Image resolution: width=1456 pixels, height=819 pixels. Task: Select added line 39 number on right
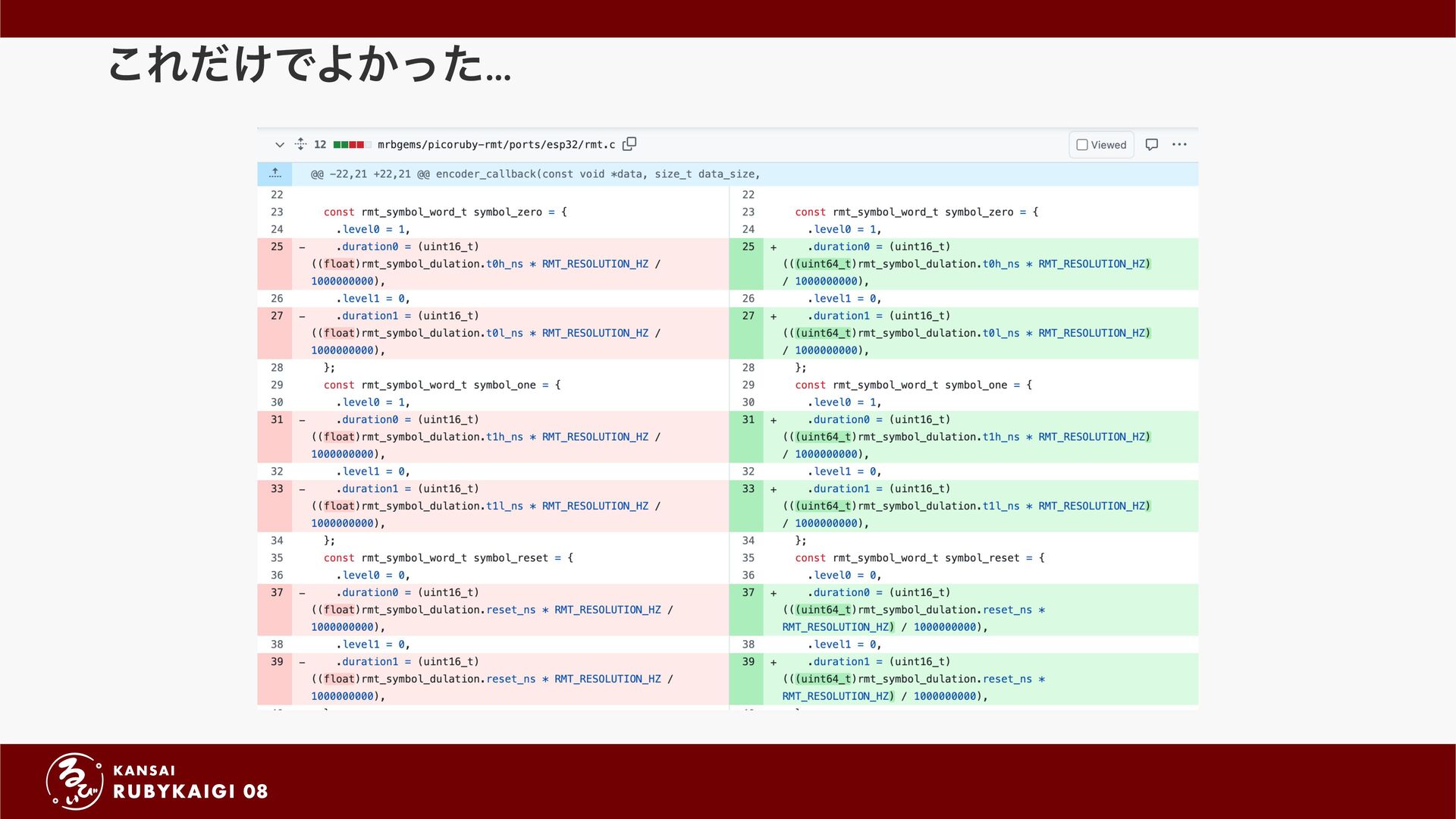pyautogui.click(x=748, y=661)
